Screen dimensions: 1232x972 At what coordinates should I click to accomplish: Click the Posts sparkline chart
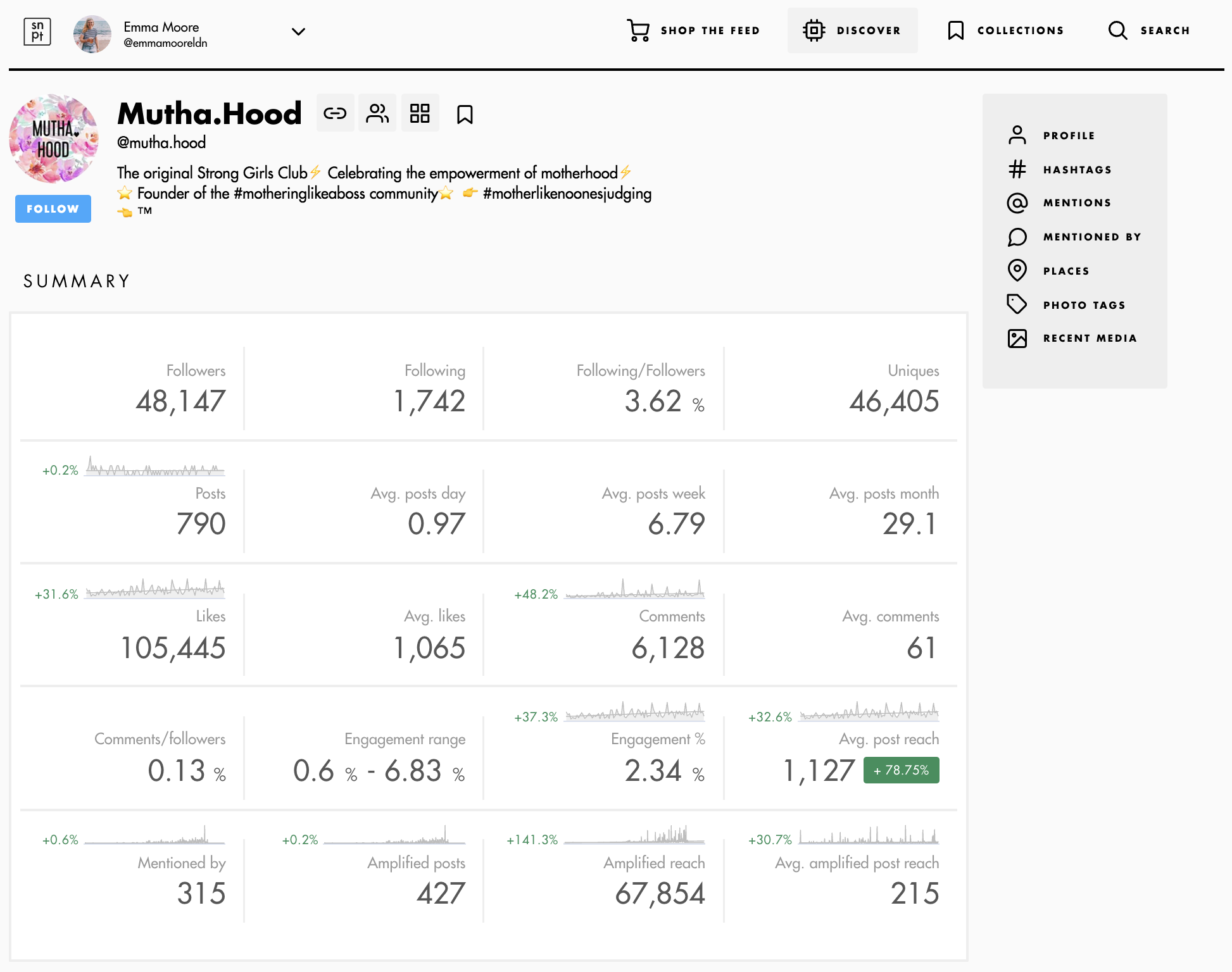(155, 466)
